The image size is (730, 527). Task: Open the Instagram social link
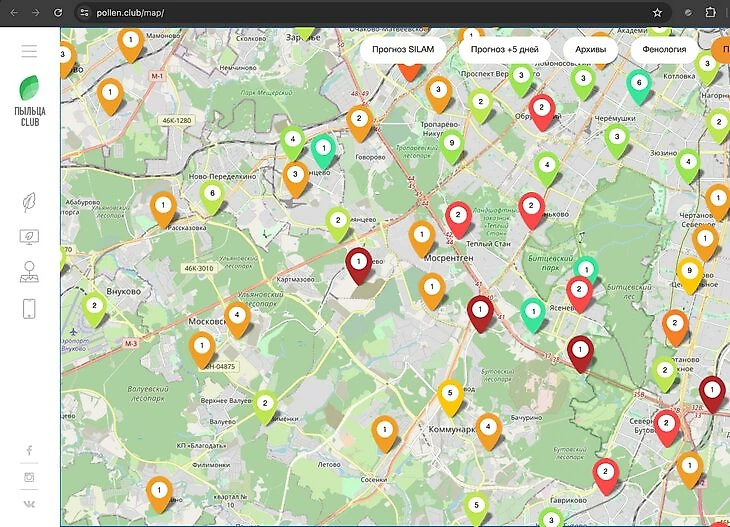tap(29, 477)
